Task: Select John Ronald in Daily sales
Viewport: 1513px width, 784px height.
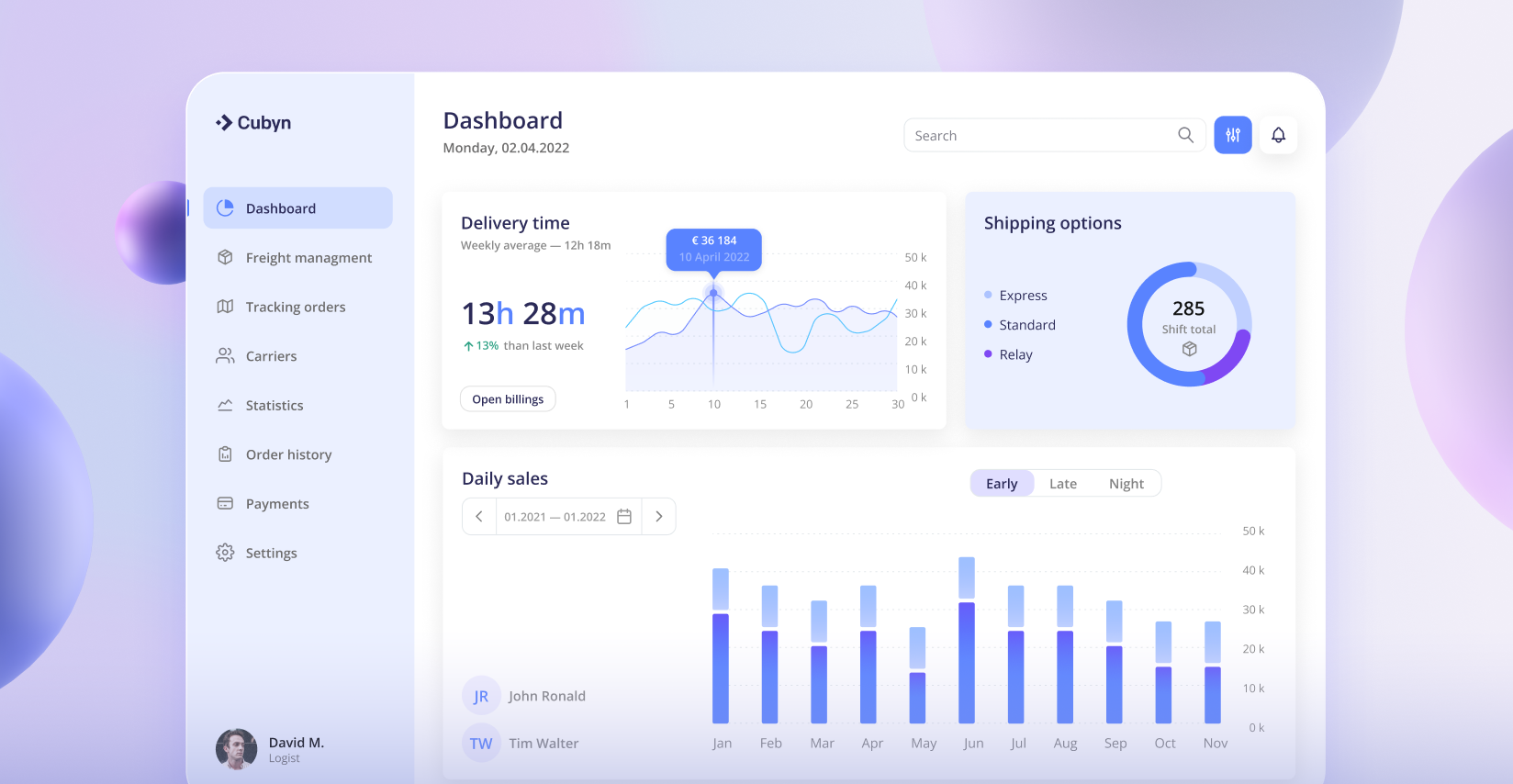Action: [x=546, y=696]
